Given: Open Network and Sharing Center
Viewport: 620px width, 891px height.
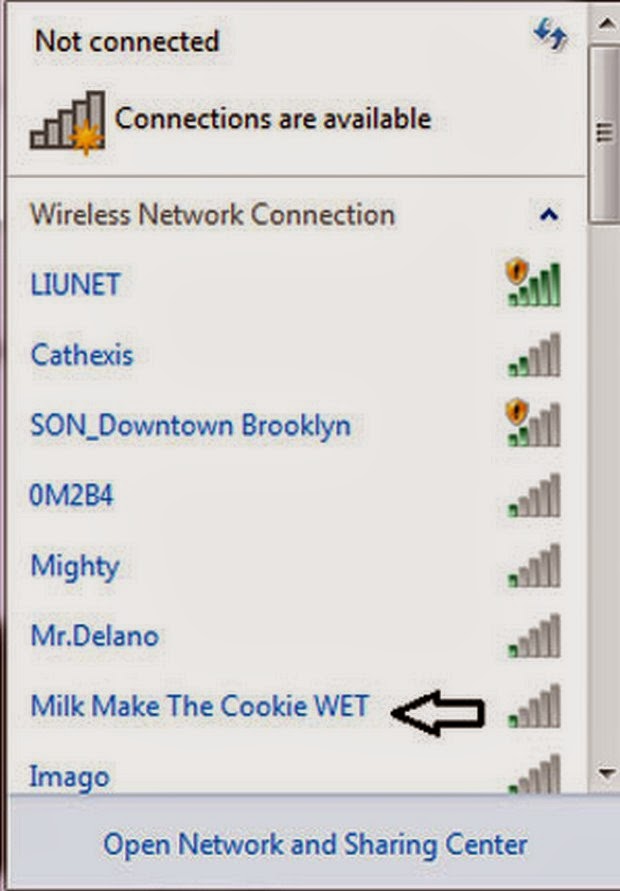Looking at the screenshot, I should pyautogui.click(x=315, y=844).
